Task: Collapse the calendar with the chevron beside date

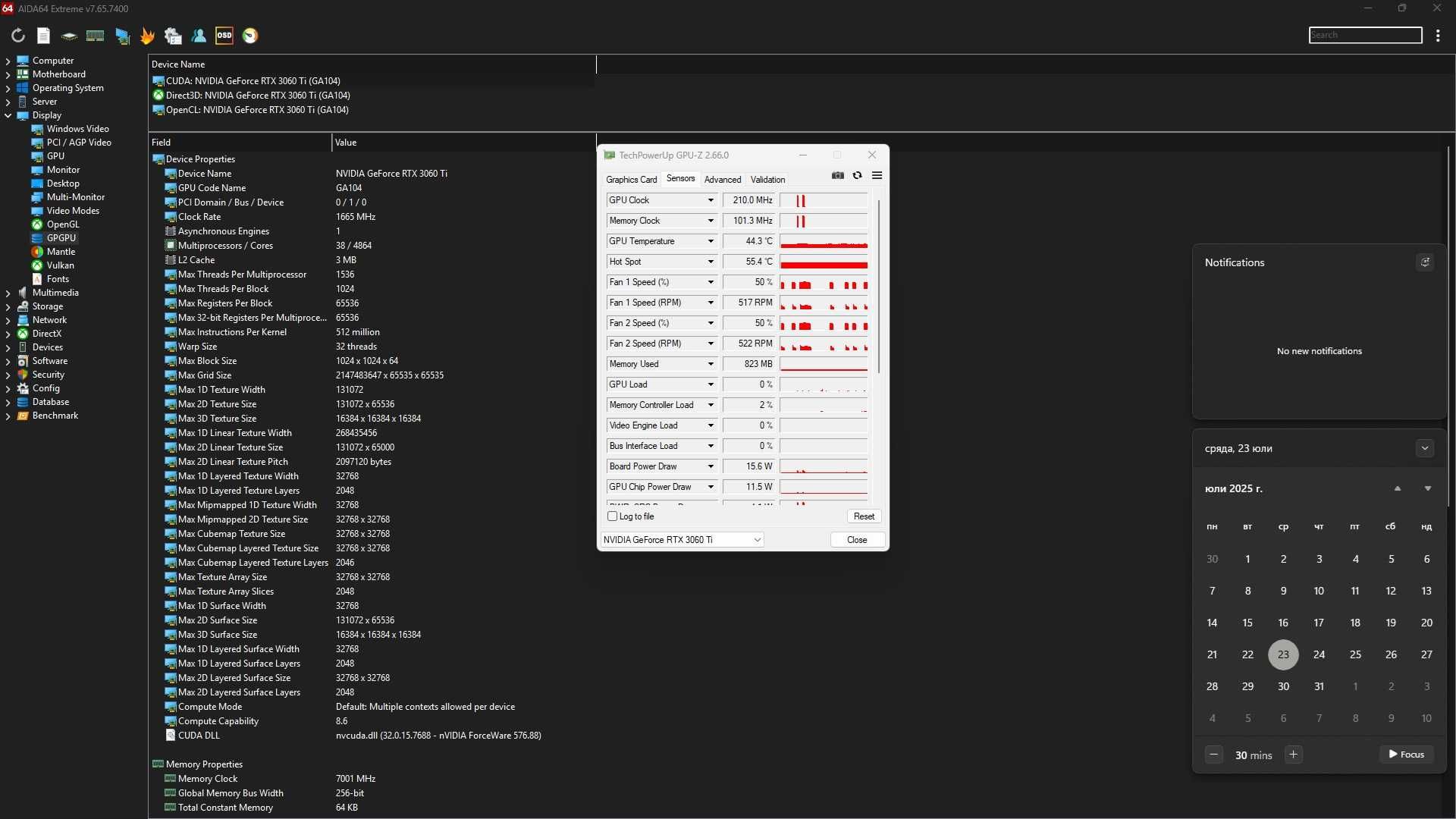Action: coord(1424,448)
